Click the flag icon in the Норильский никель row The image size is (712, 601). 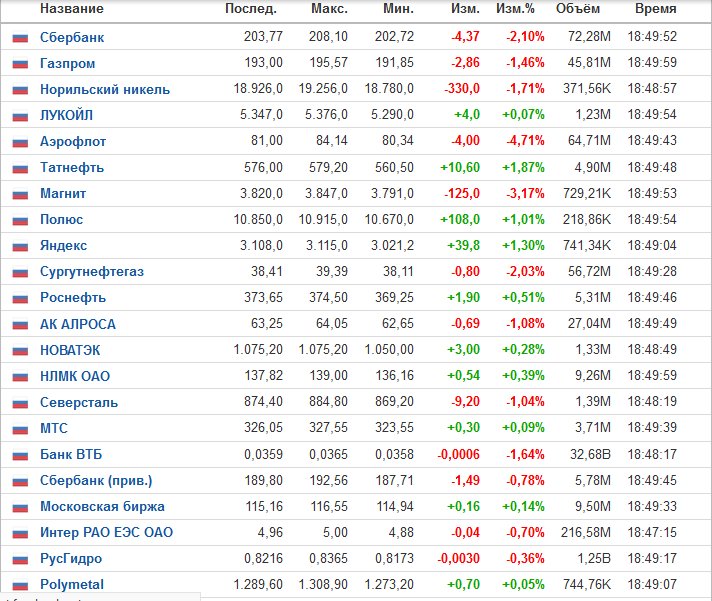coord(20,90)
